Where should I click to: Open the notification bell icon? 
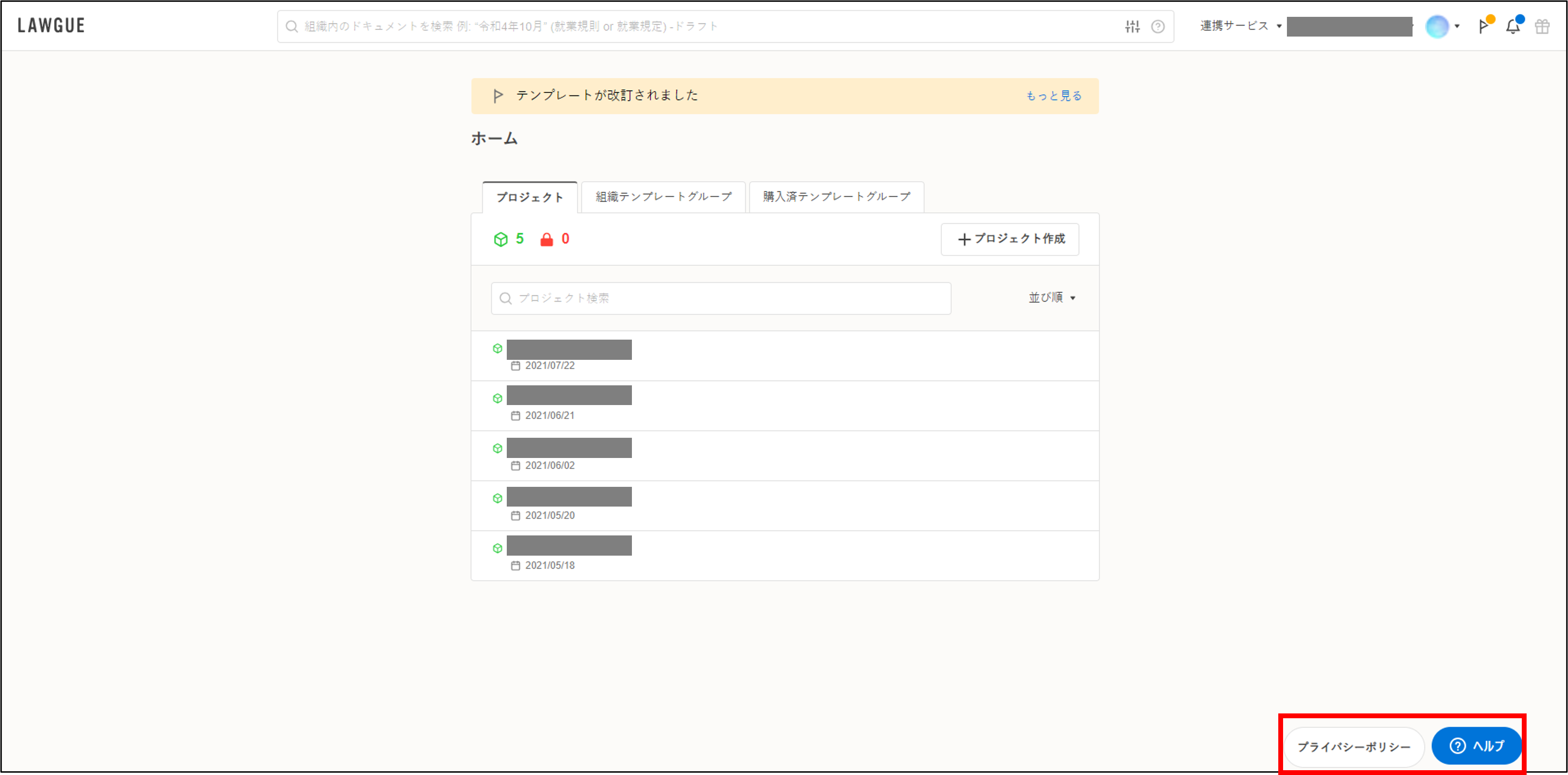point(1513,26)
